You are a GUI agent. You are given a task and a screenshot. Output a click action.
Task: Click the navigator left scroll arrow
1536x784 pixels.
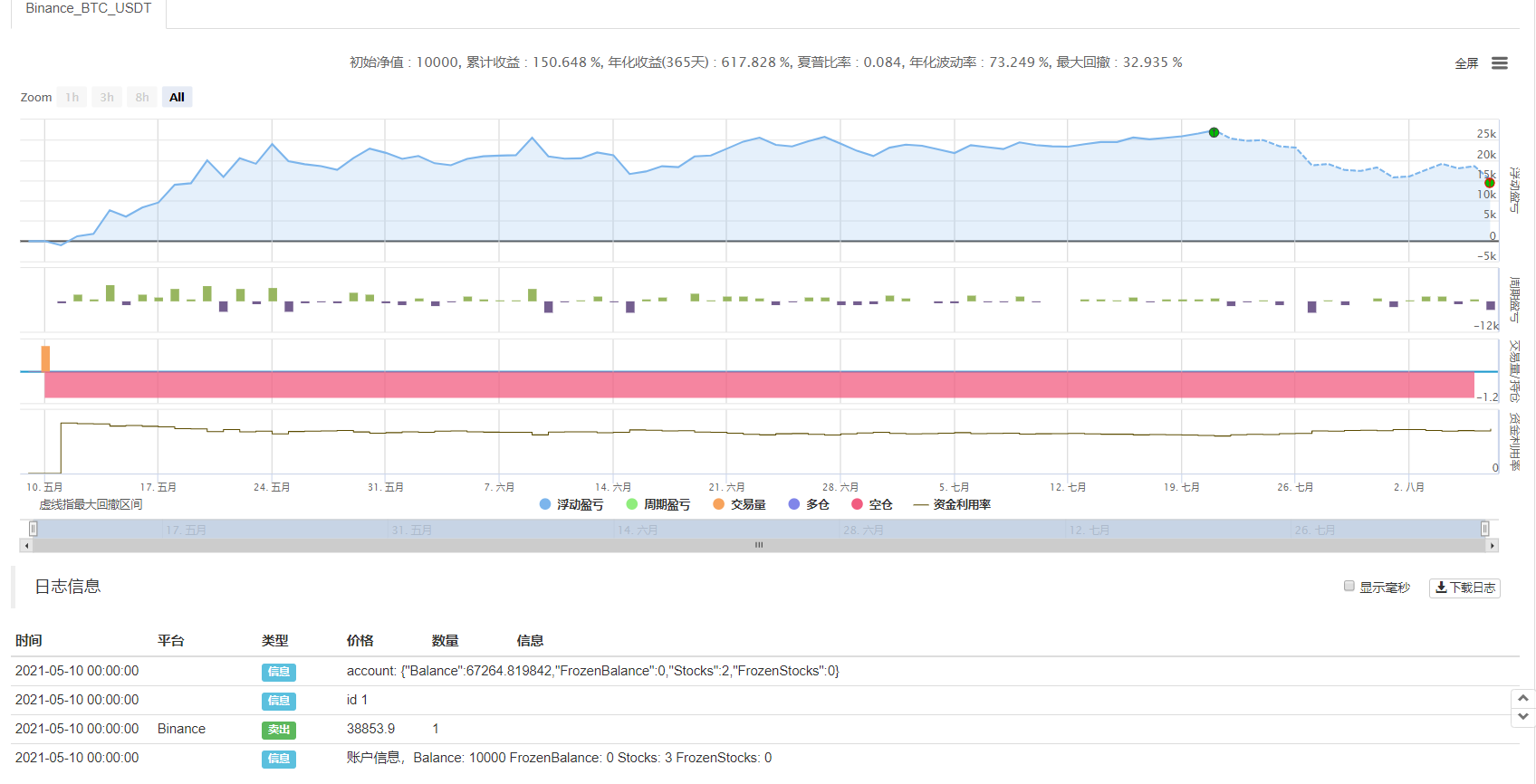click(x=27, y=546)
